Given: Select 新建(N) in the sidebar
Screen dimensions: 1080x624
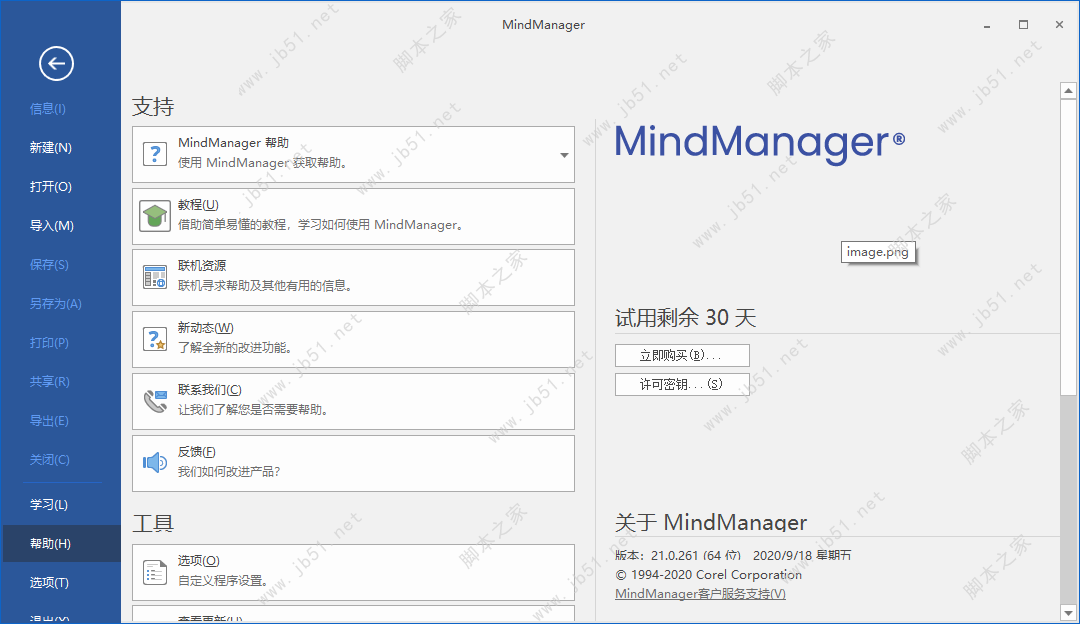Looking at the screenshot, I should click(50, 147).
